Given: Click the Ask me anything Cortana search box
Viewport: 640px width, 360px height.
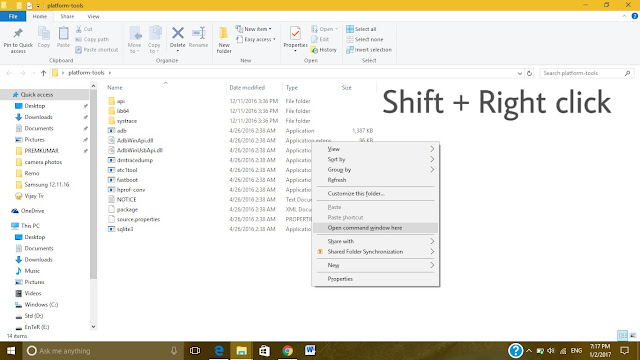Looking at the screenshot, I should point(102,351).
